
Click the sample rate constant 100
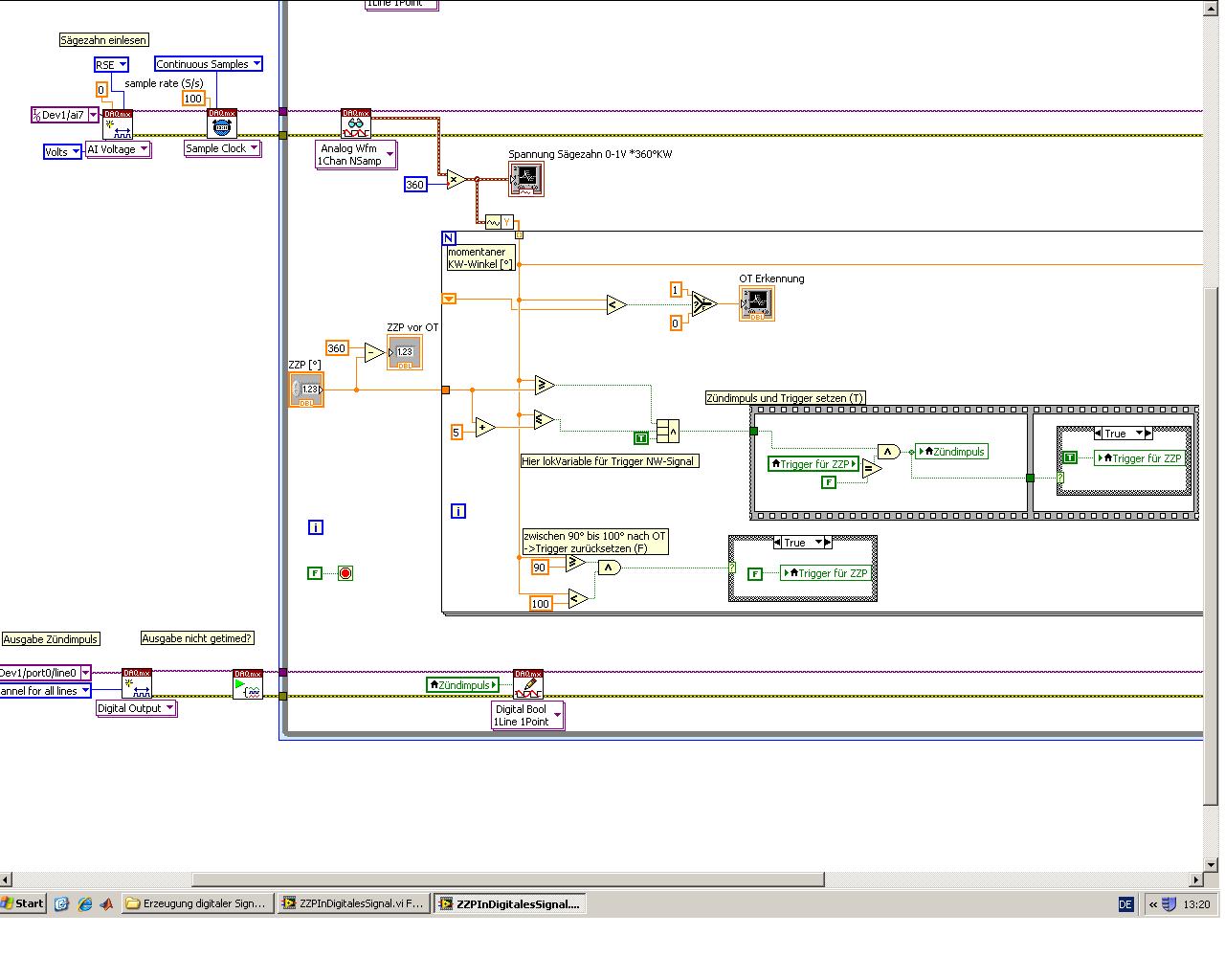pos(193,99)
